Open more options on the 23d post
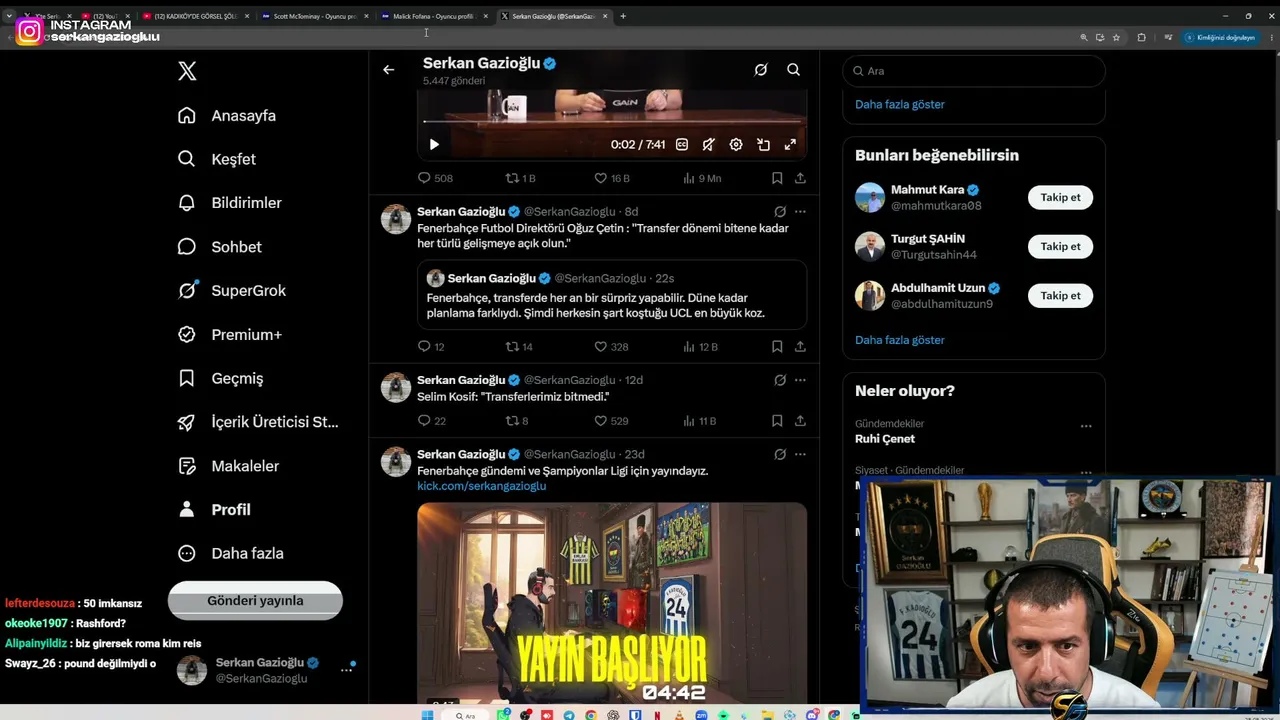Image resolution: width=1280 pixels, height=720 pixels. click(x=800, y=454)
